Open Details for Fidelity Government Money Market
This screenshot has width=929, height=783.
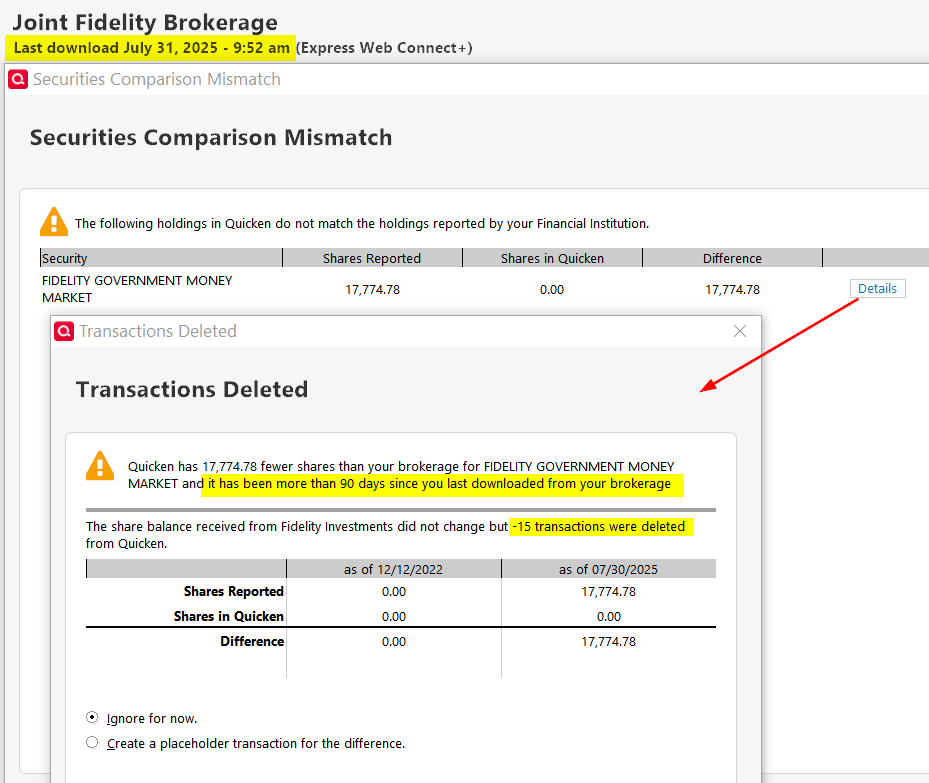pos(877,288)
